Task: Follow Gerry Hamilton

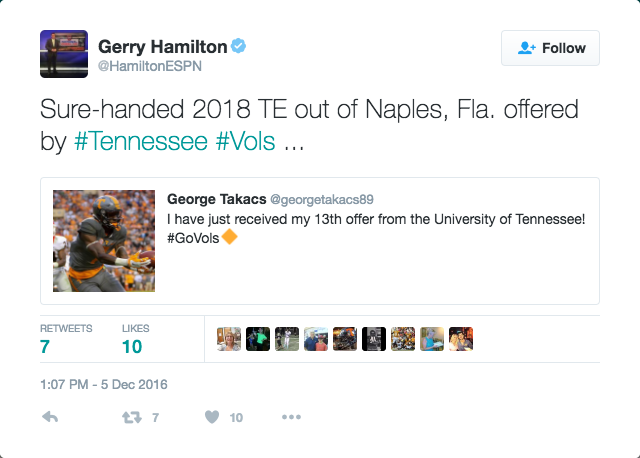Action: [550, 48]
